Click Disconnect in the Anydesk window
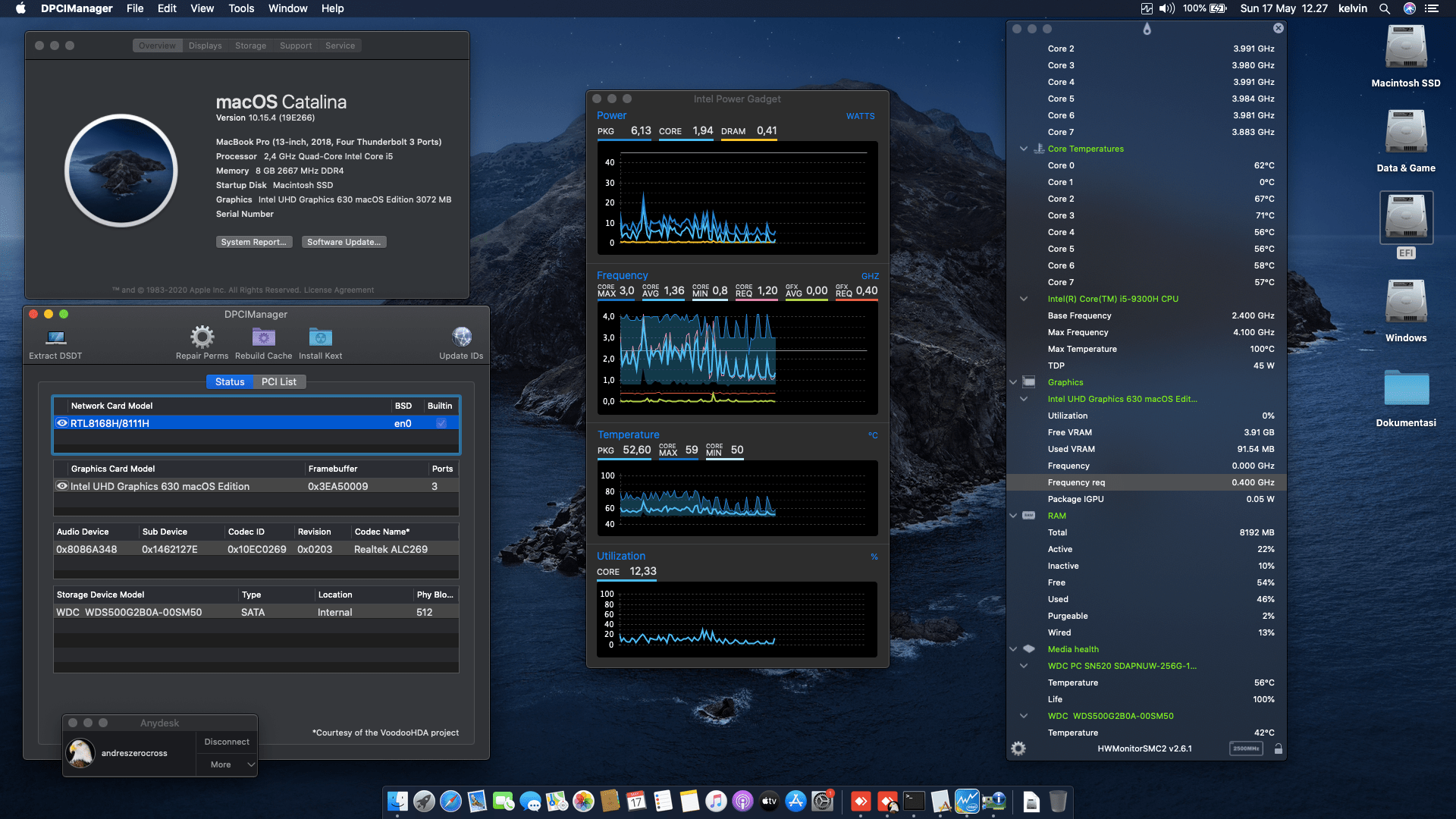The image size is (1456, 819). pos(227,742)
